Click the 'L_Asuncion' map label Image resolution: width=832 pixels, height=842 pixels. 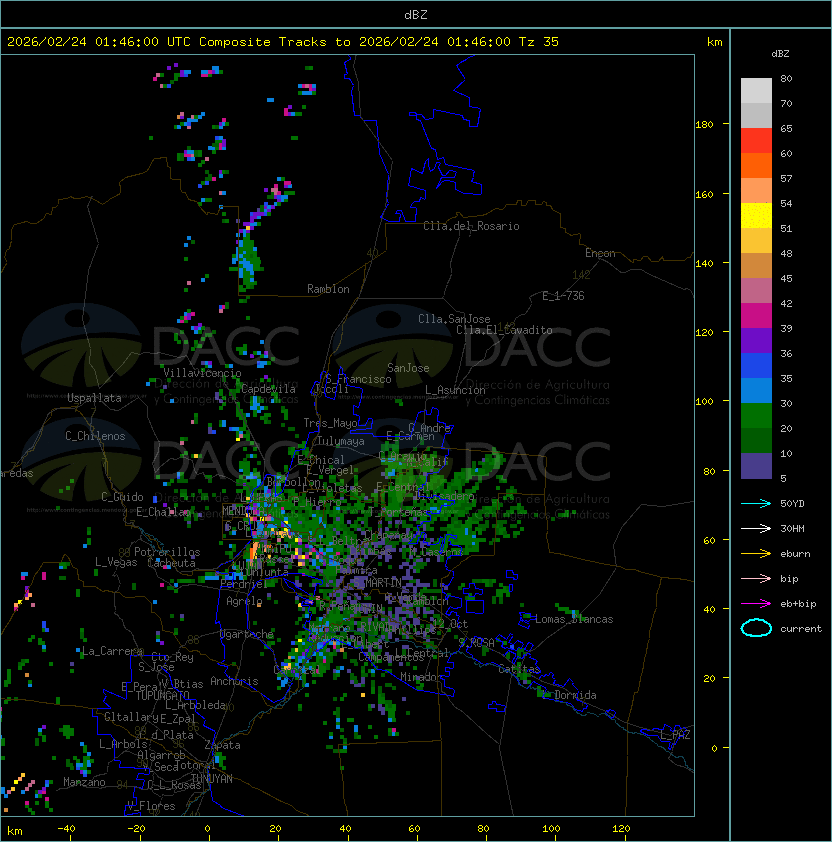click(x=455, y=390)
